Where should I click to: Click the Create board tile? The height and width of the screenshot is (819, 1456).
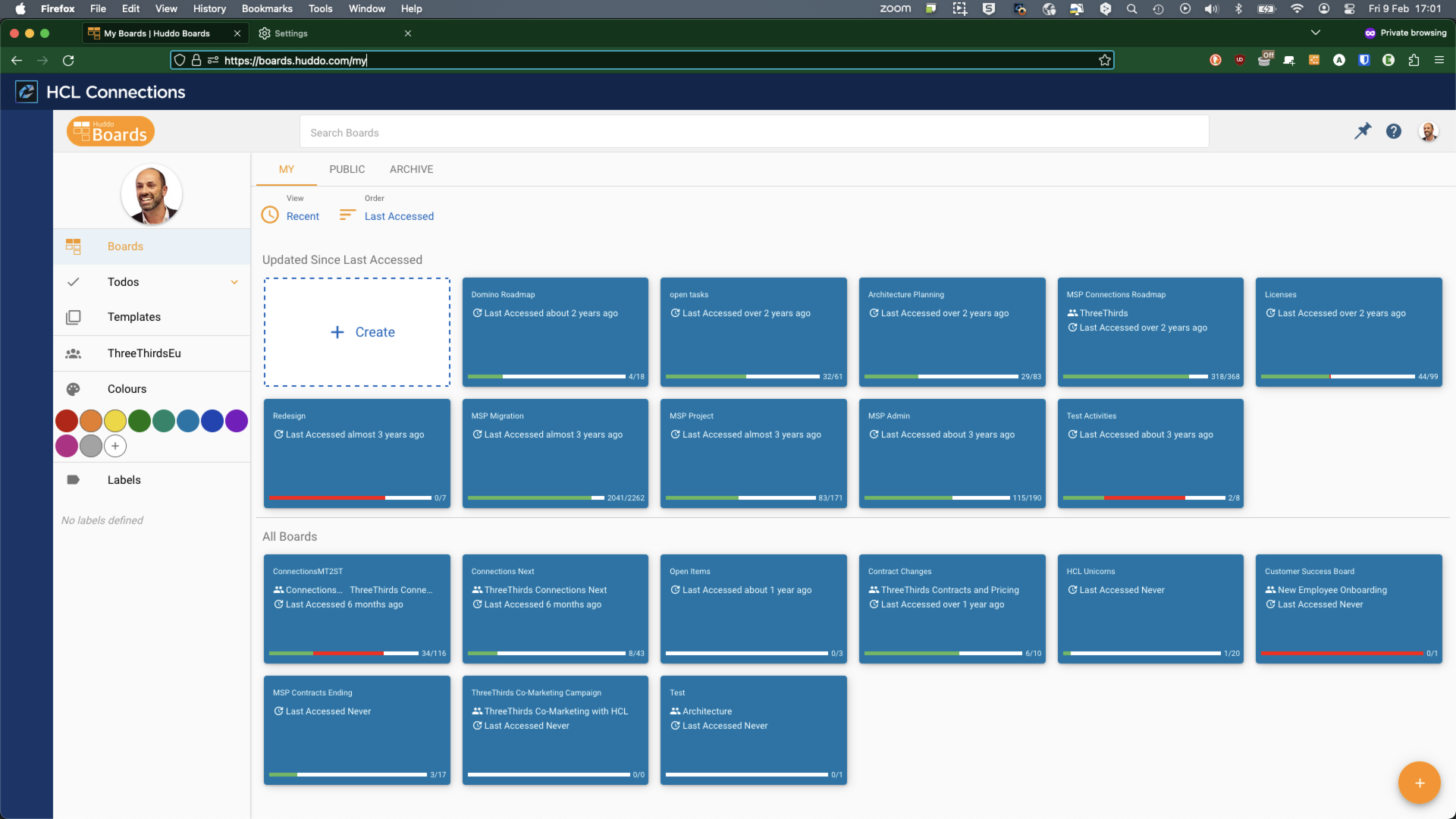coord(357,332)
